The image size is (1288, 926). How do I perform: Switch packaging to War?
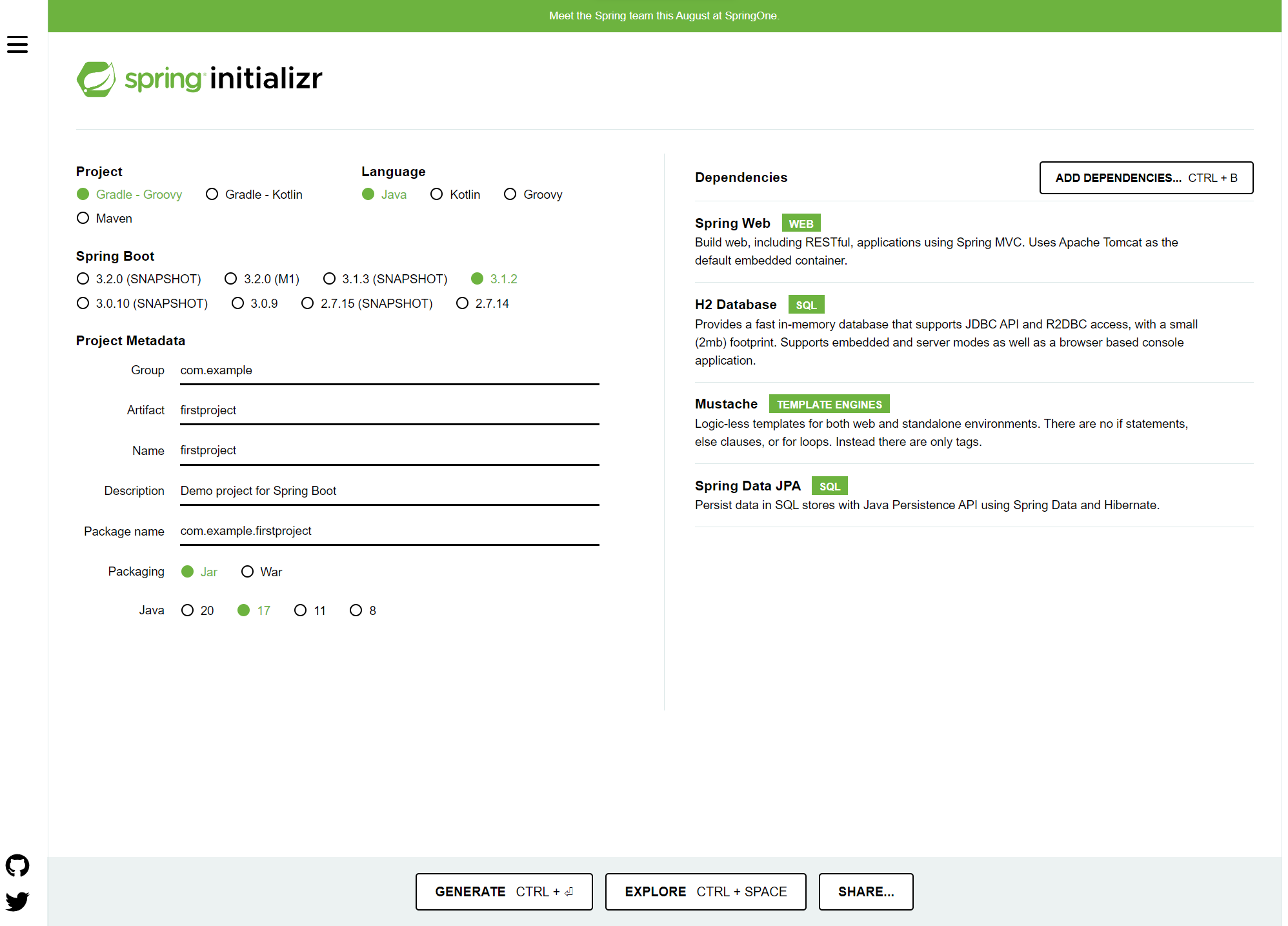point(247,572)
